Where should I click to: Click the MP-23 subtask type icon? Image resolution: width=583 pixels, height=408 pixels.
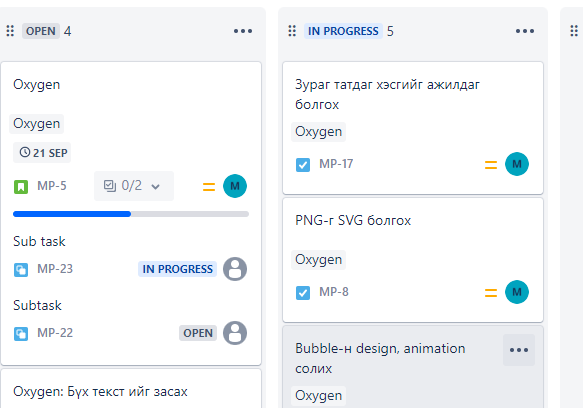coord(21,270)
